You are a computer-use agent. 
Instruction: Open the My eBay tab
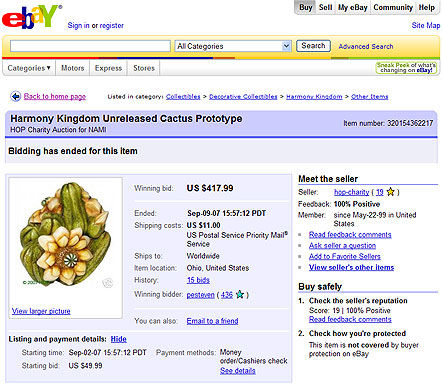pyautogui.click(x=353, y=7)
